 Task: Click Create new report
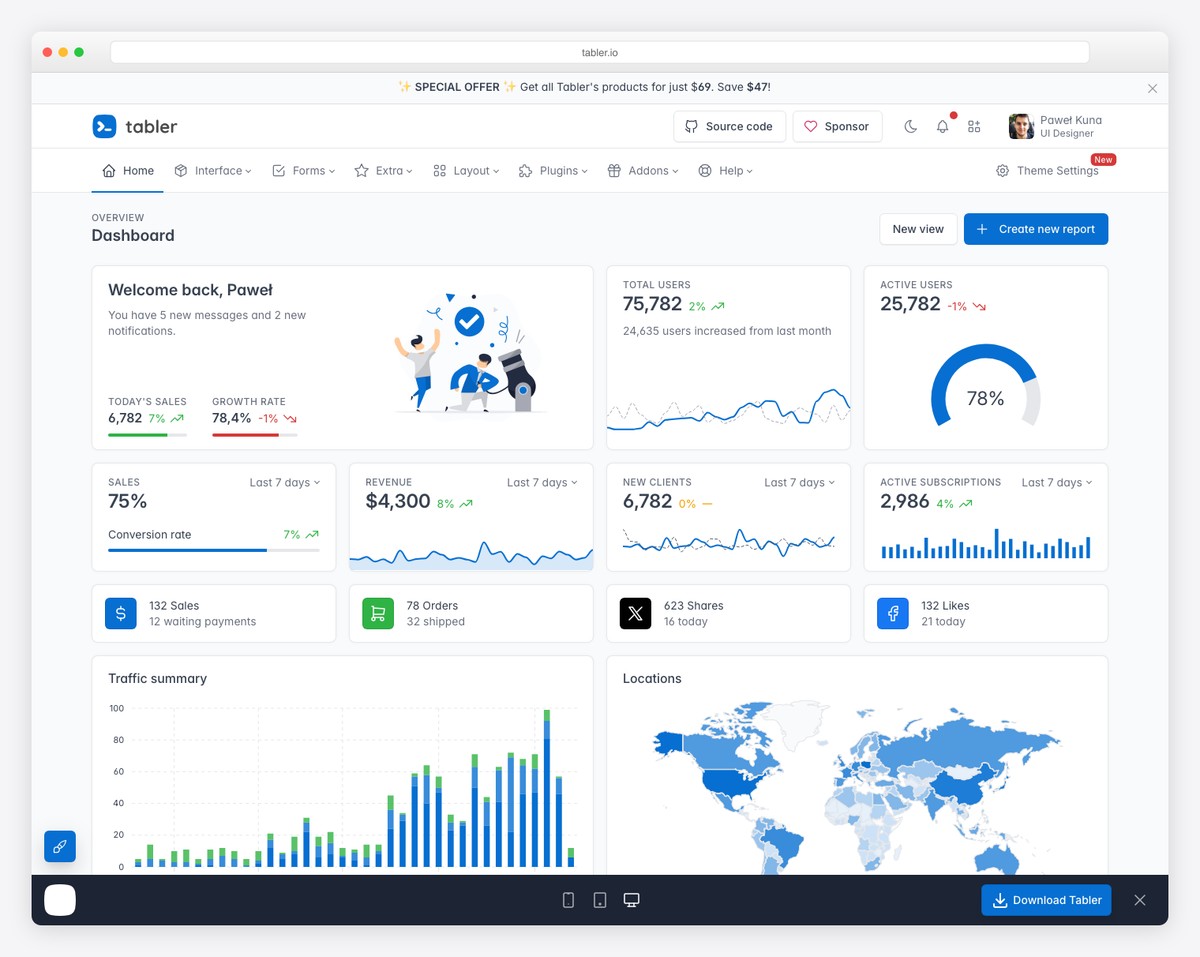pos(1035,229)
